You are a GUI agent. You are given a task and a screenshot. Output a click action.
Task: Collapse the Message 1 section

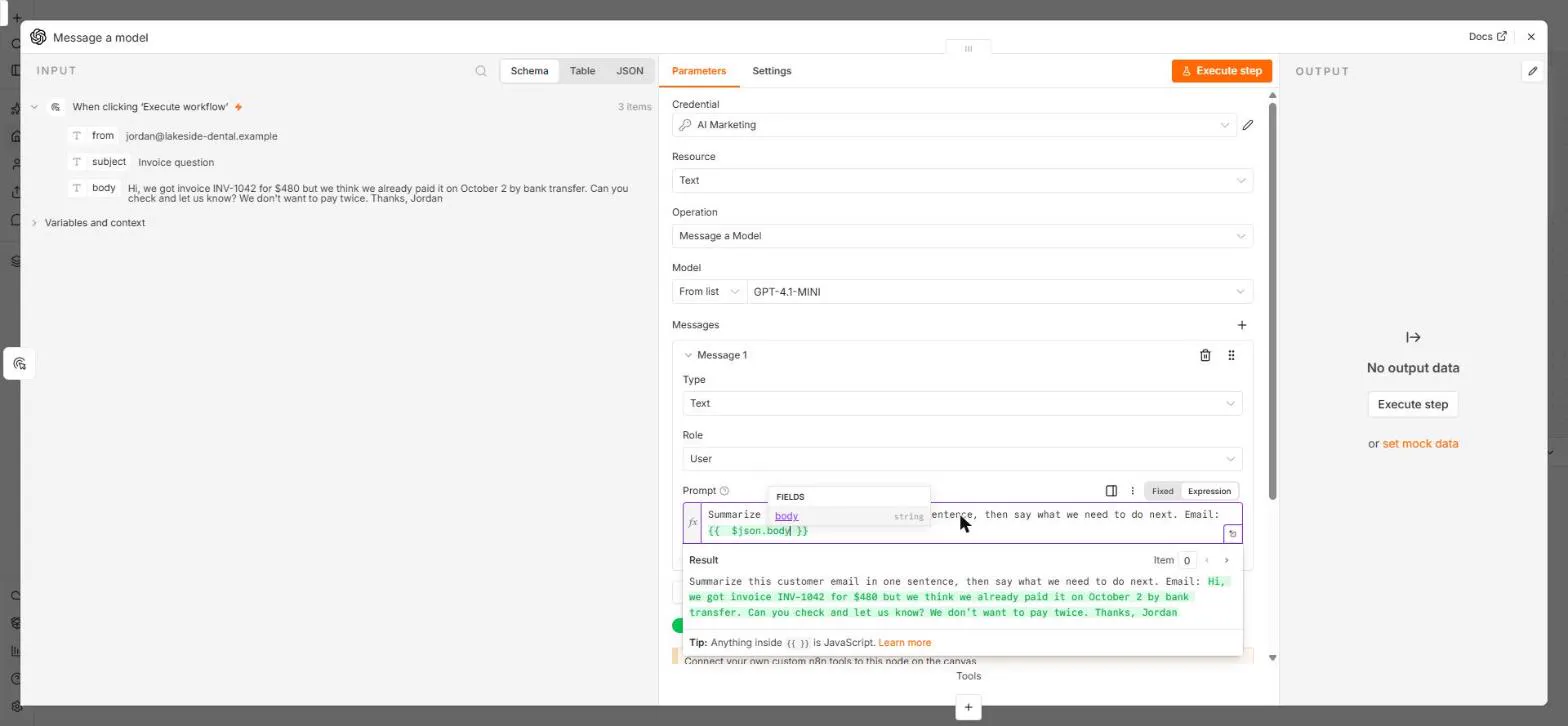coord(688,355)
